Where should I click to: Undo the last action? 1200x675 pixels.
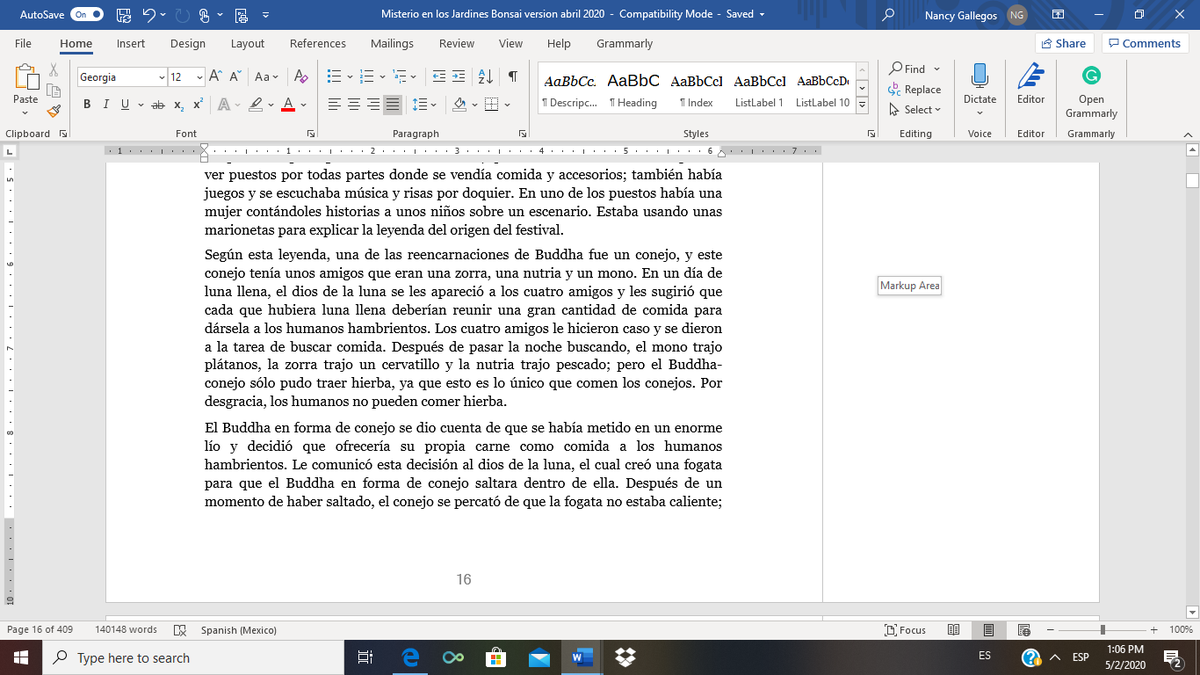point(151,15)
